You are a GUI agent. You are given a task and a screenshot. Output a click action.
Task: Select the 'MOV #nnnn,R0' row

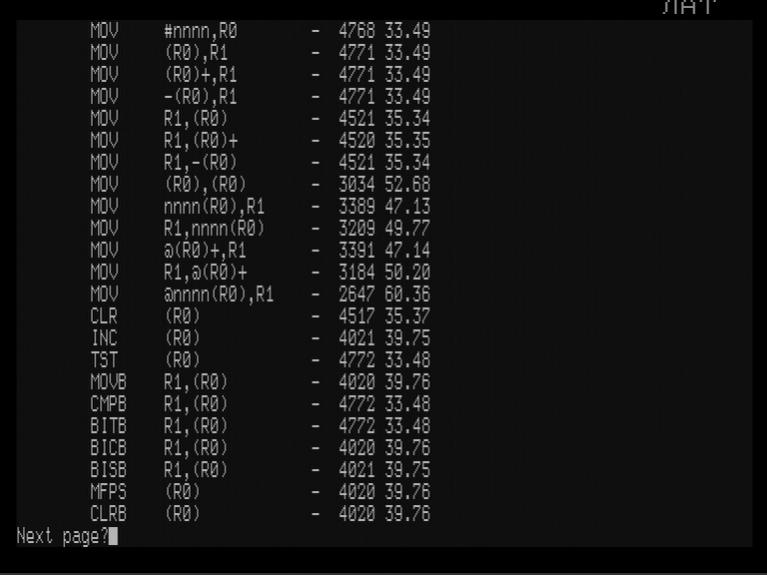pyautogui.click(x=260, y=31)
